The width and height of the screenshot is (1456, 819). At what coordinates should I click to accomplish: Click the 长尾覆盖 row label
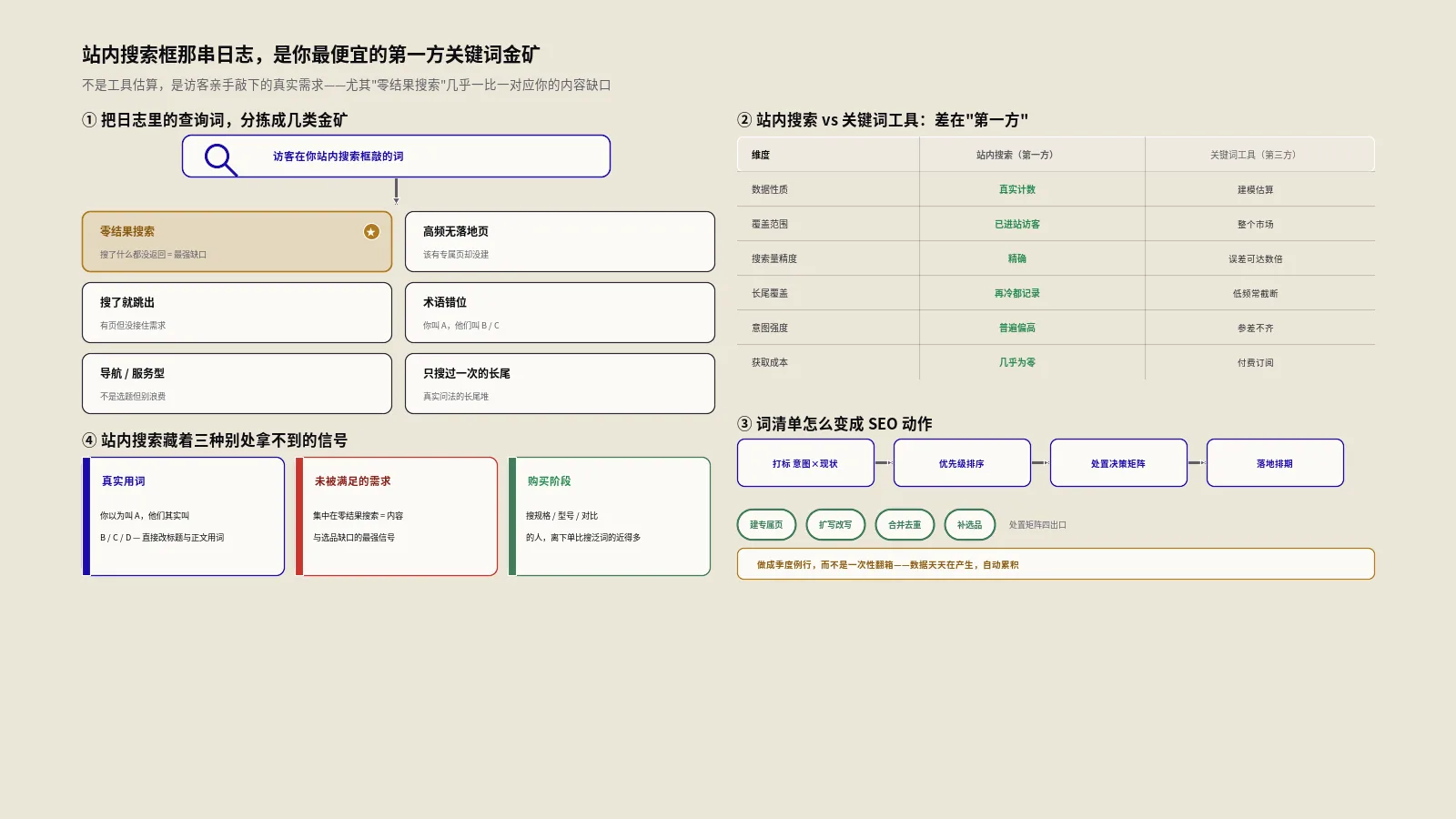tap(770, 293)
